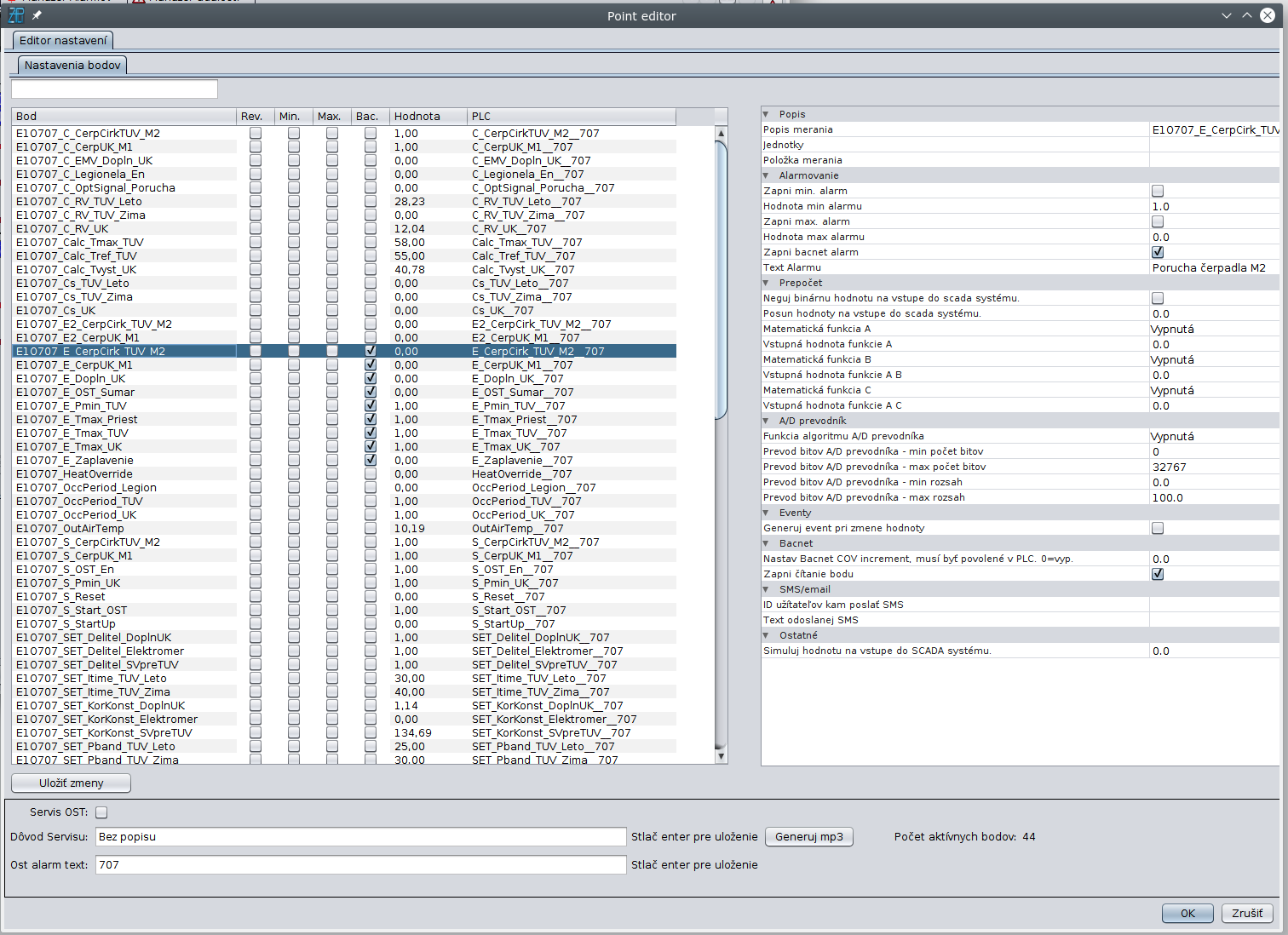Viewport: 1288px width, 935px height.
Task: Click the Generuj mp3 button
Action: pos(809,836)
